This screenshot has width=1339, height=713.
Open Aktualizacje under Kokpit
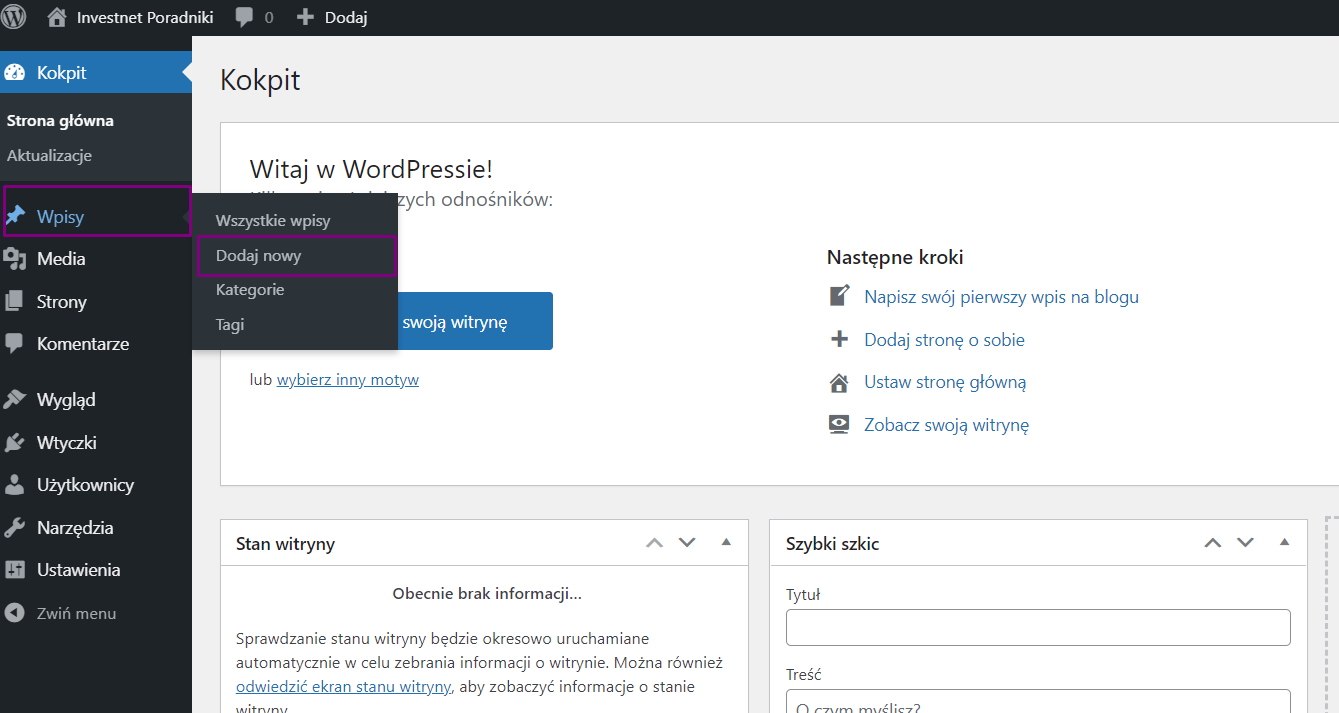[49, 156]
